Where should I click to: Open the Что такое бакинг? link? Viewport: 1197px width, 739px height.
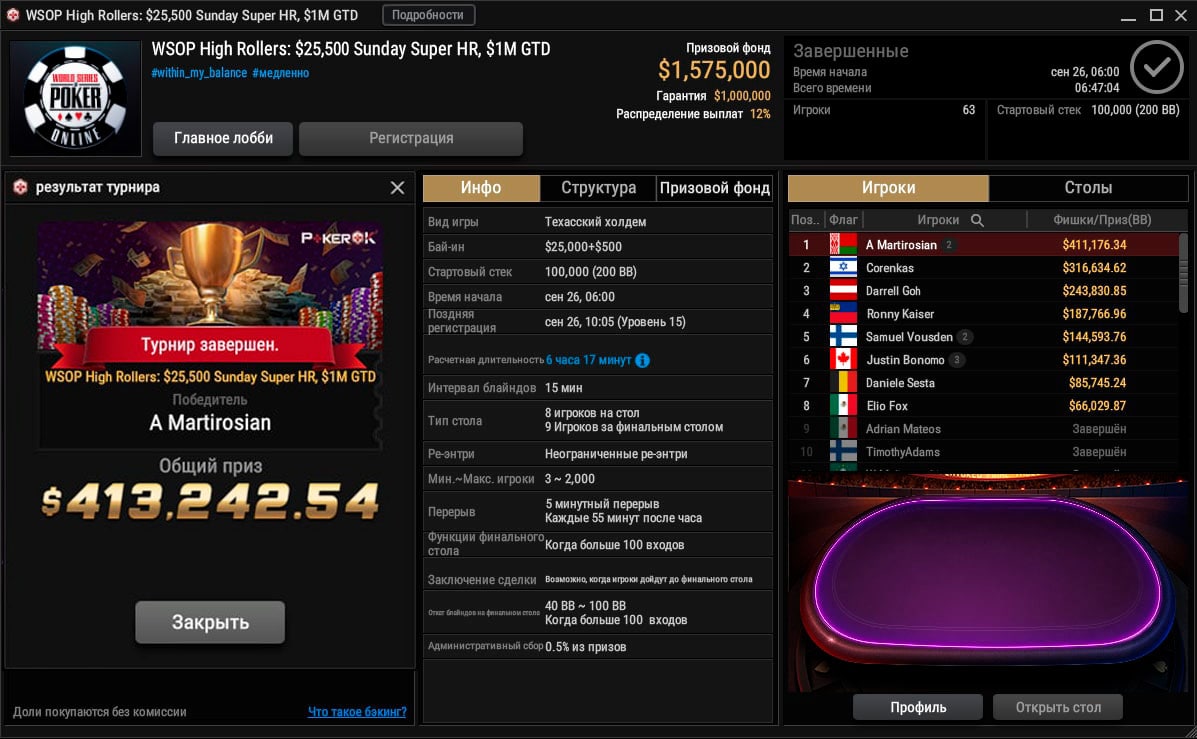click(x=357, y=712)
